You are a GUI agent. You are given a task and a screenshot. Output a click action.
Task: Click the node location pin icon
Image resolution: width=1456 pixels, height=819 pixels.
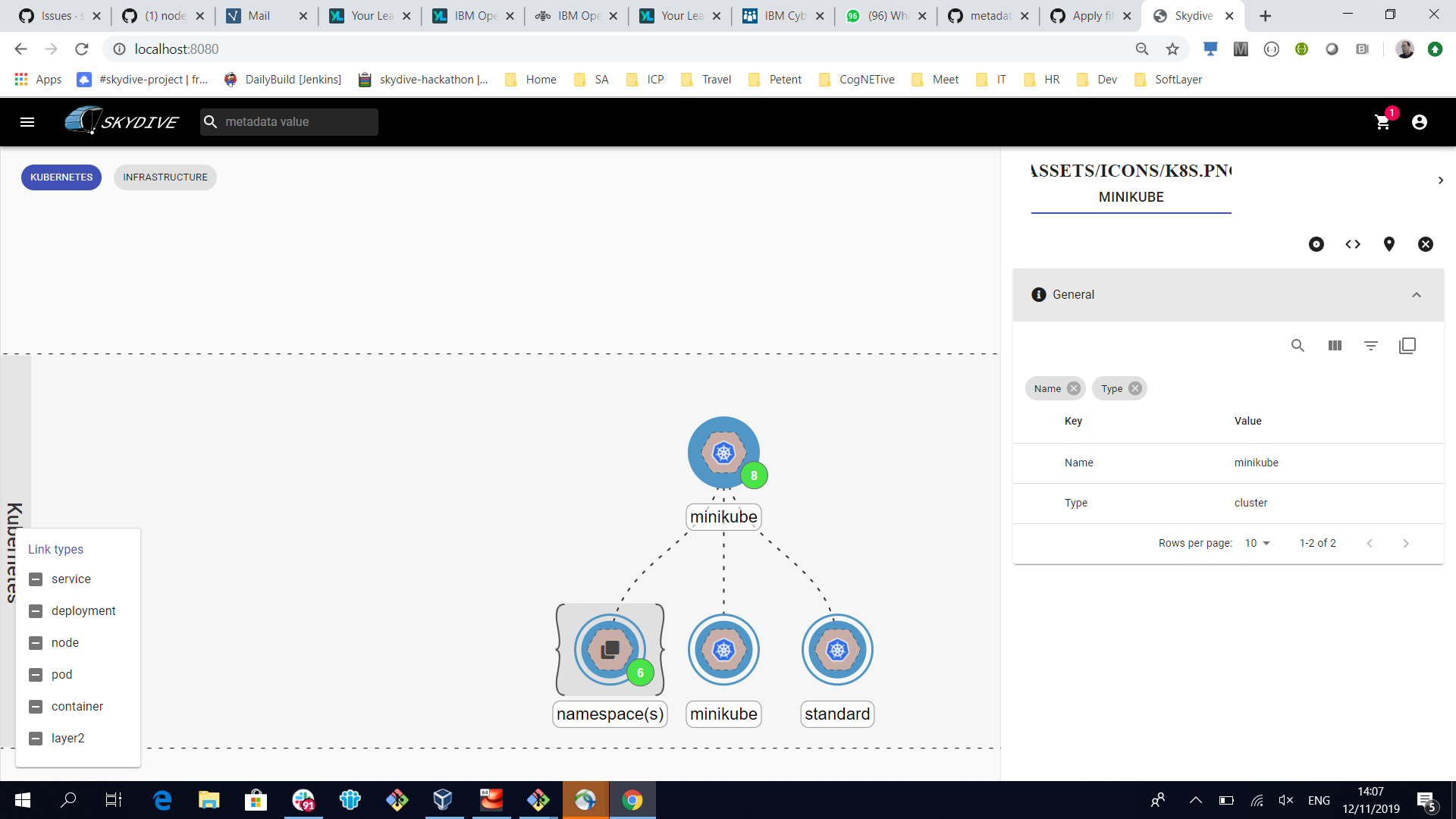pos(1389,244)
